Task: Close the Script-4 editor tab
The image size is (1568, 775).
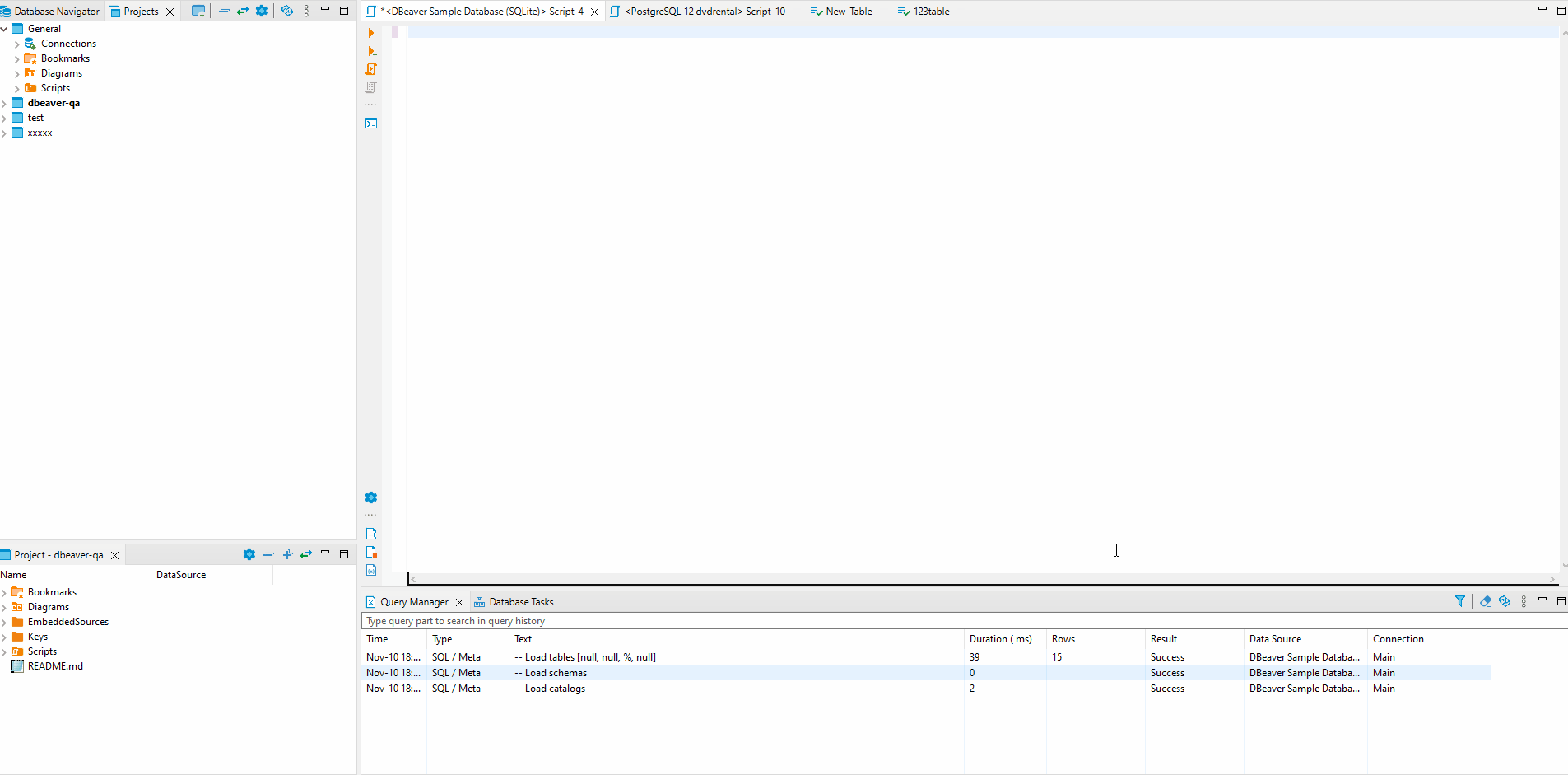Action: [594, 12]
